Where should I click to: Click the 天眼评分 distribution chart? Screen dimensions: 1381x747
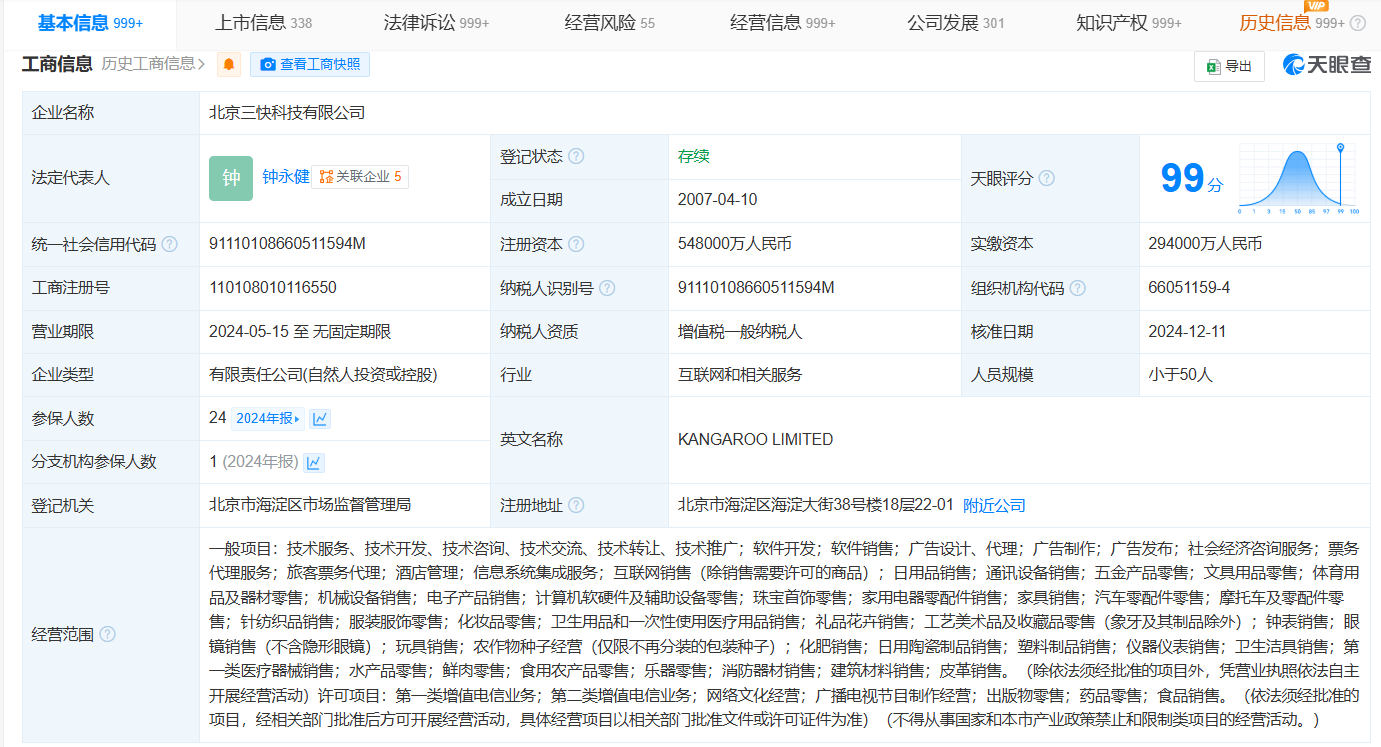pos(1298,179)
